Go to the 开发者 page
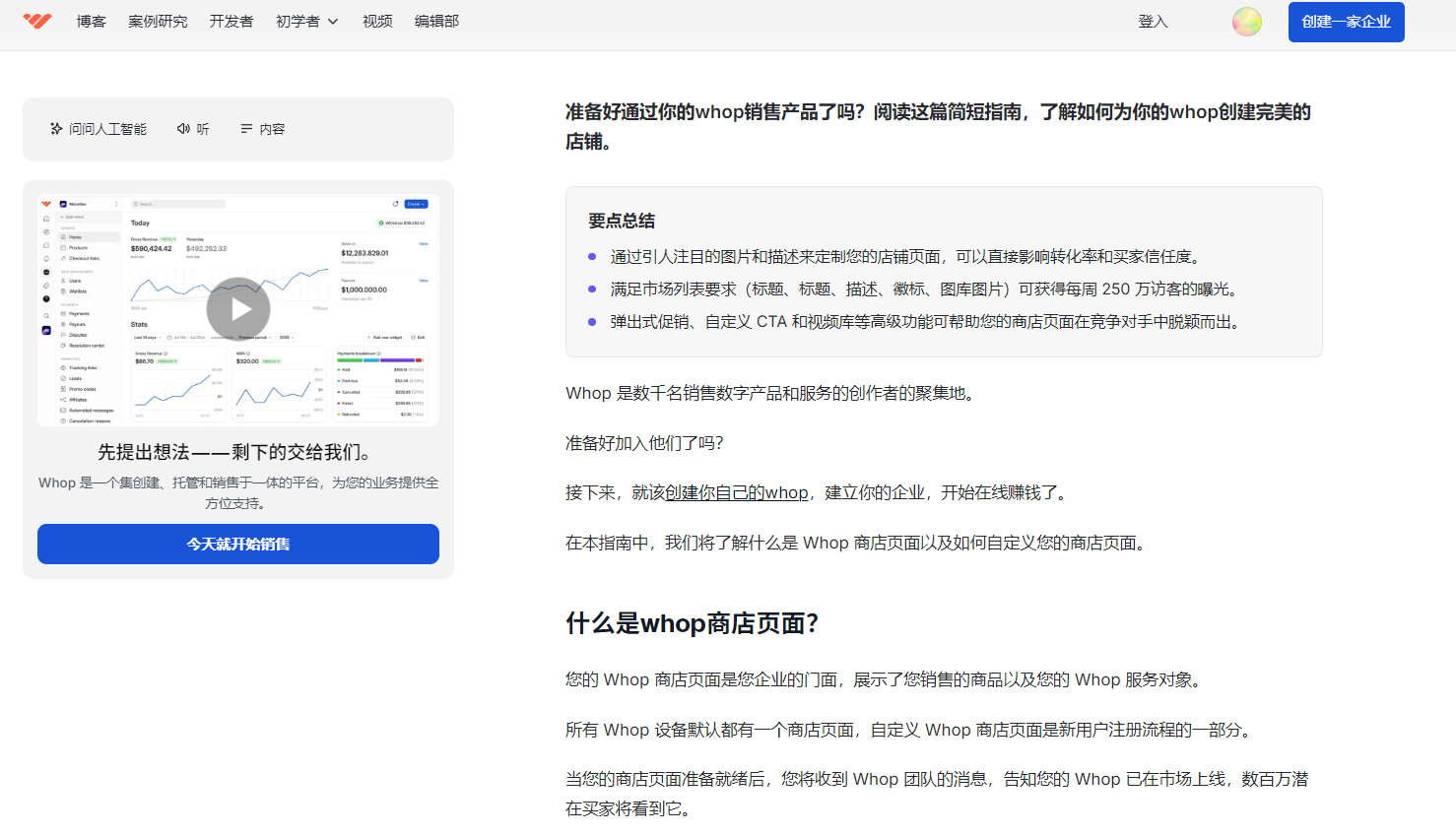1456x836 pixels. click(x=232, y=21)
